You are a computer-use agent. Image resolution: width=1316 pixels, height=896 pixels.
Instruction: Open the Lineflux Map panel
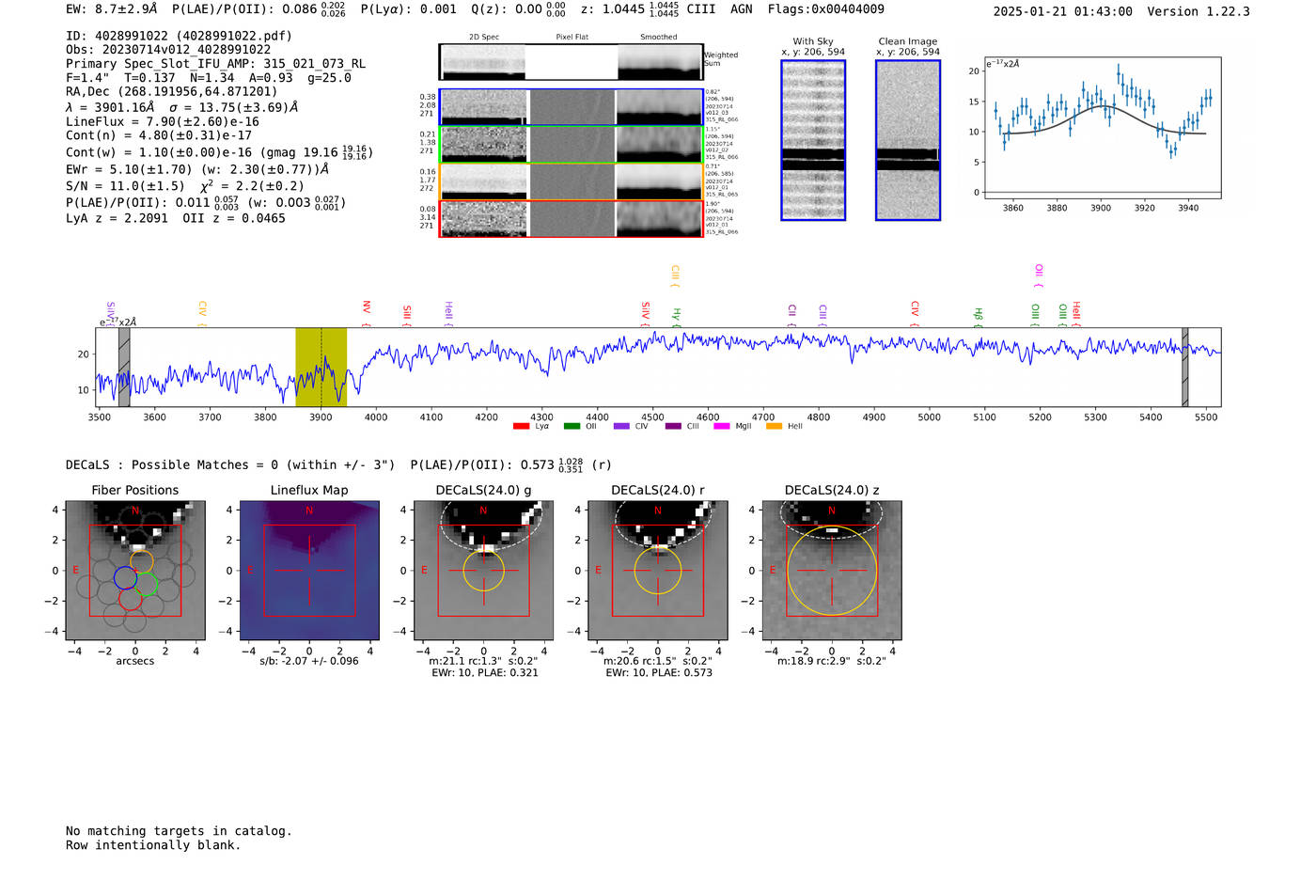pyautogui.click(x=309, y=570)
